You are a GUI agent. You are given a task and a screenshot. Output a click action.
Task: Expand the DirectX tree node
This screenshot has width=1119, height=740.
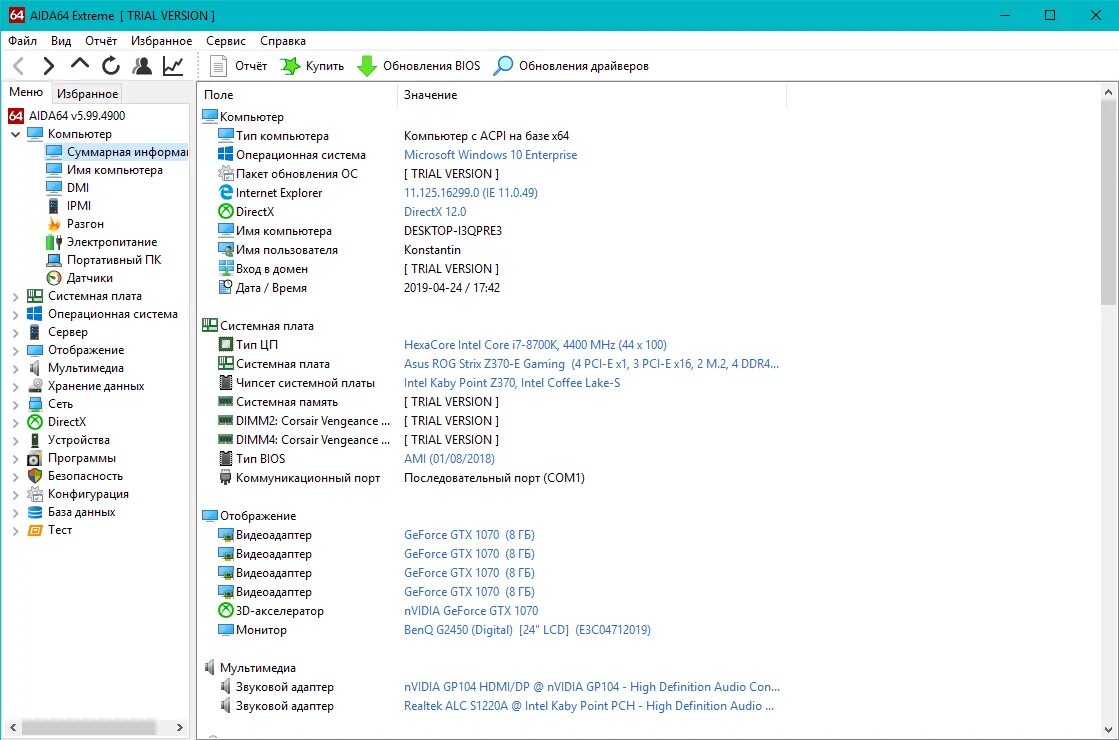[15, 422]
